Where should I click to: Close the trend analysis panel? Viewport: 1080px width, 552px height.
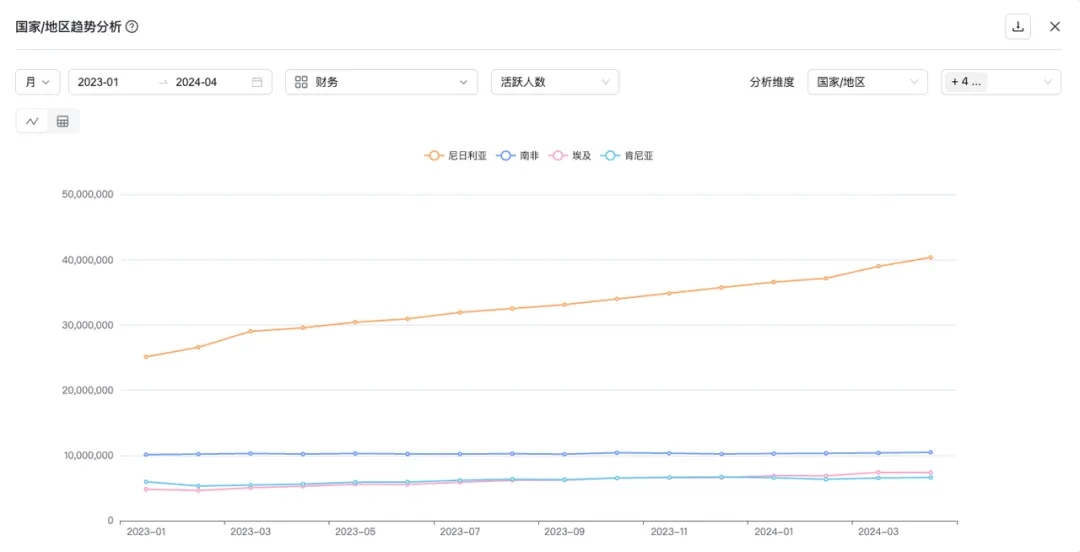(1054, 27)
